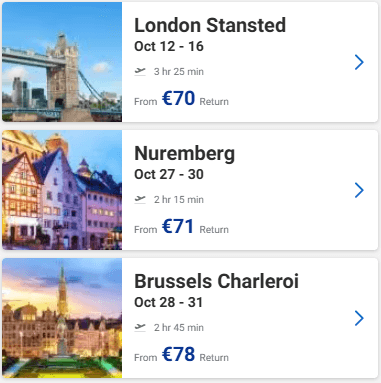Click the Brussels Charleroi chevron arrow
Viewport: 381px width, 383px height.
click(x=359, y=318)
